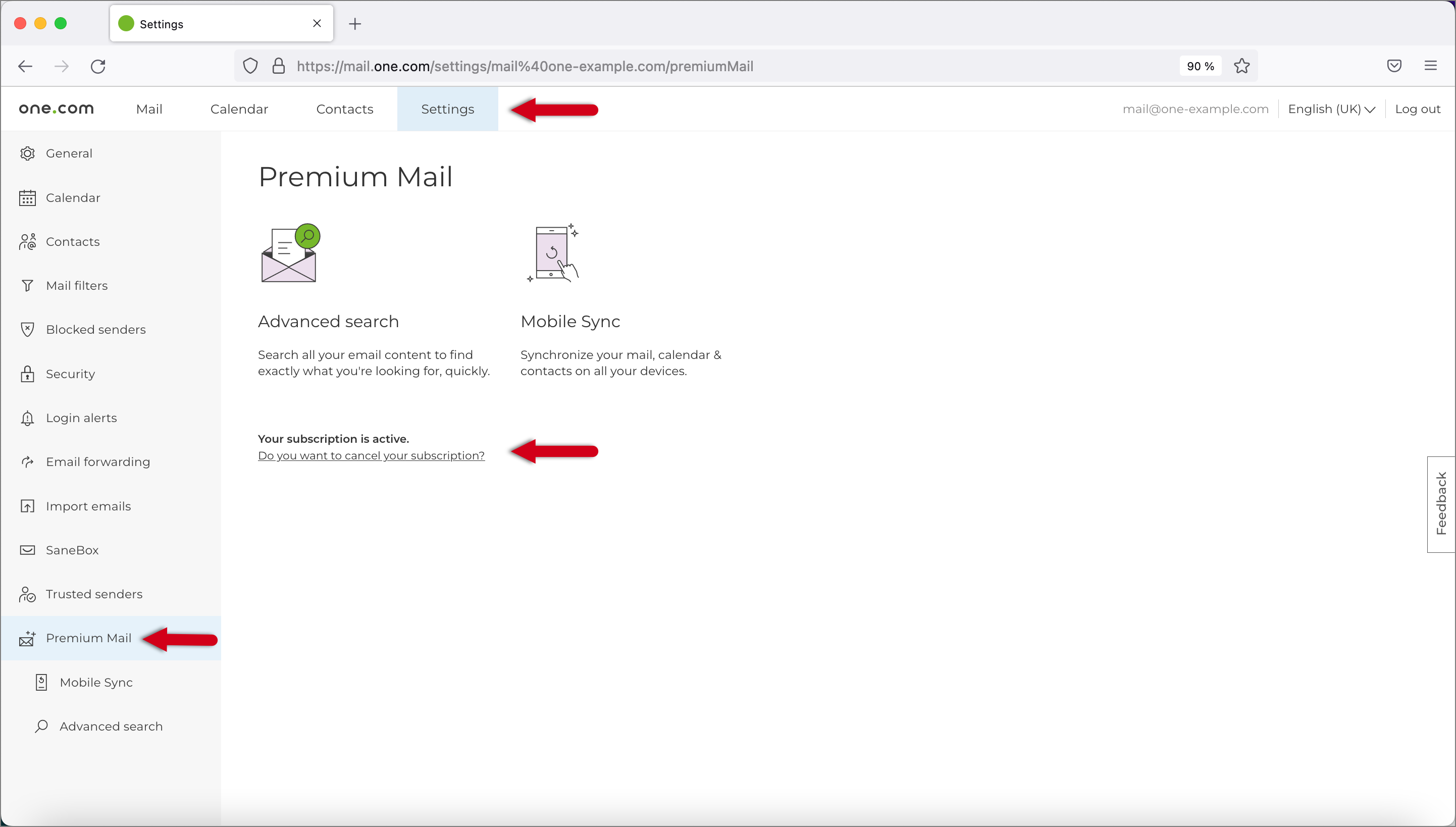This screenshot has height=827, width=1456.
Task: Click the SaneBox envelope icon
Action: (27, 550)
